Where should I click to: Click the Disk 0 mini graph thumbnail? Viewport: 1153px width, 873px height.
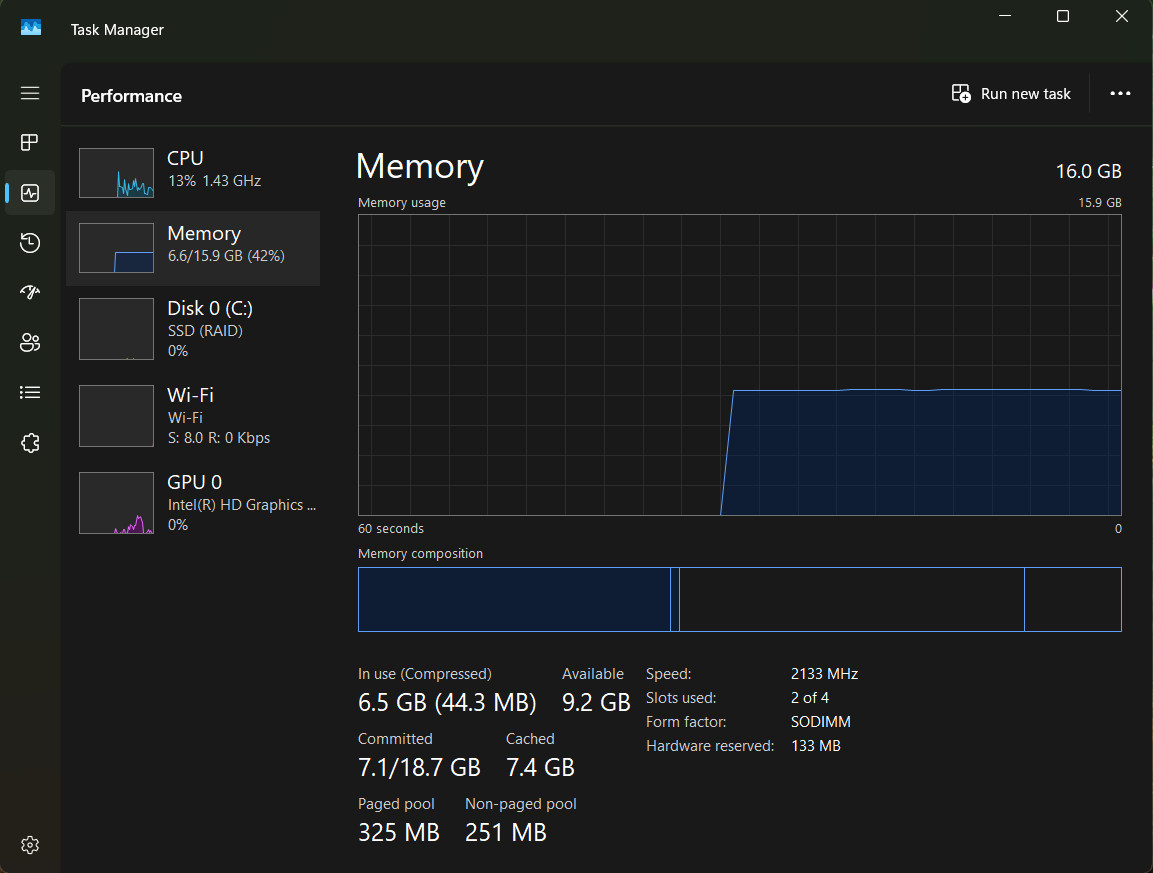(116, 329)
